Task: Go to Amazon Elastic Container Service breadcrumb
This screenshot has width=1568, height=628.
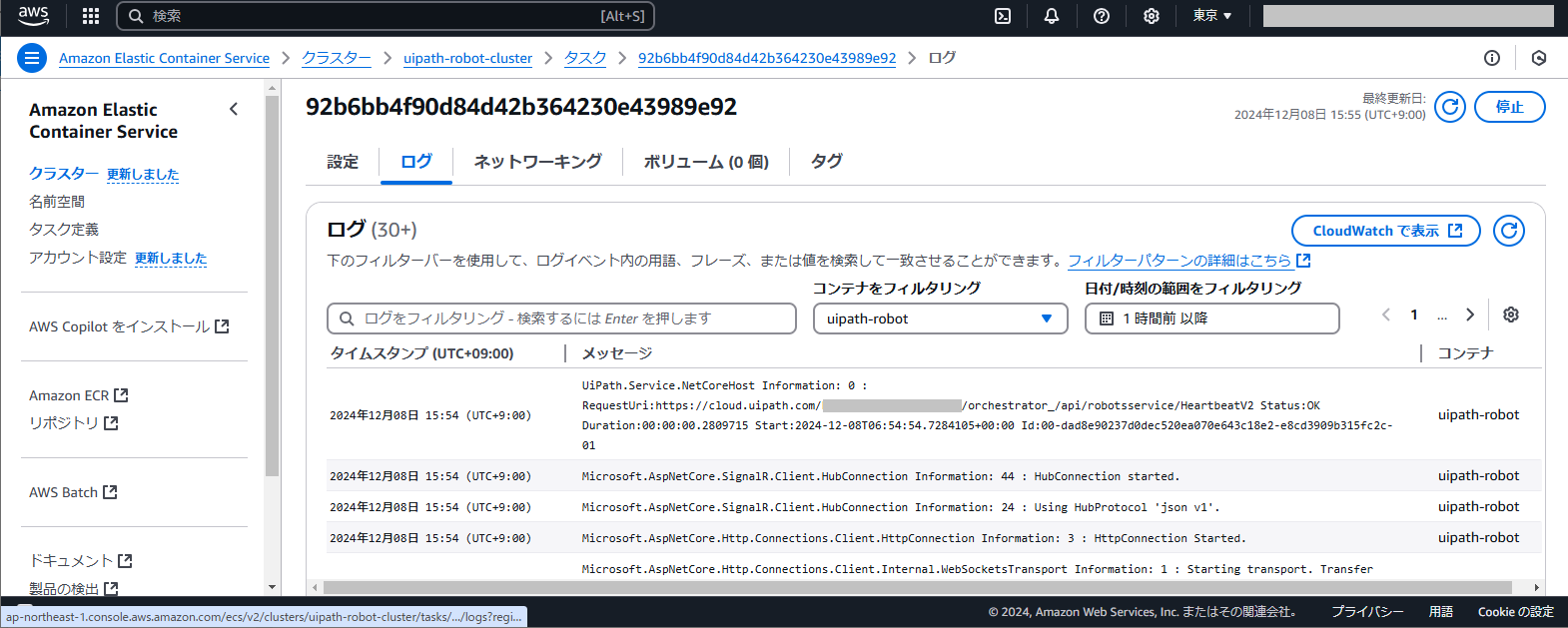Action: [164, 58]
